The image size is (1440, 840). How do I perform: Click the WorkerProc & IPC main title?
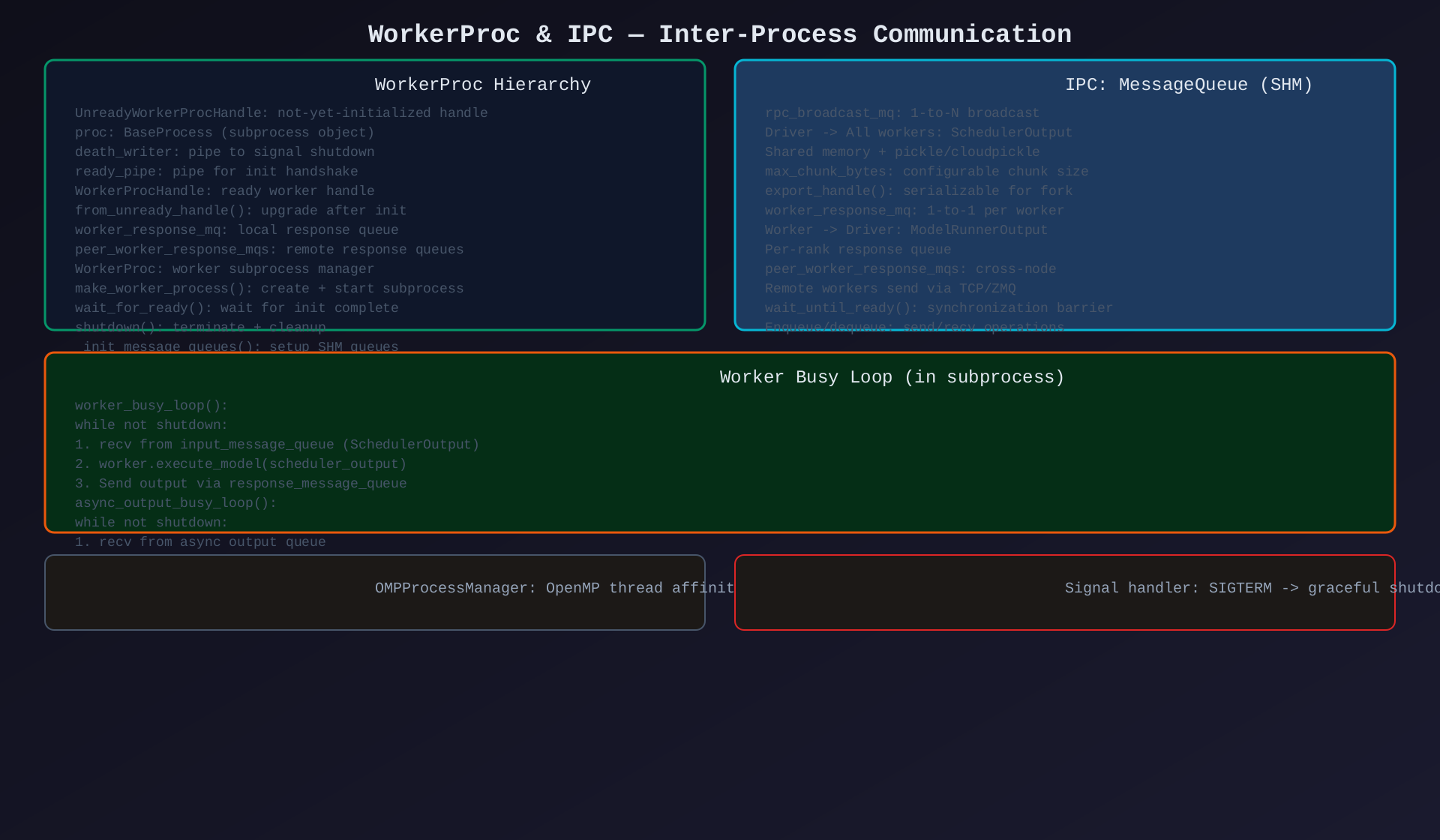(x=719, y=34)
